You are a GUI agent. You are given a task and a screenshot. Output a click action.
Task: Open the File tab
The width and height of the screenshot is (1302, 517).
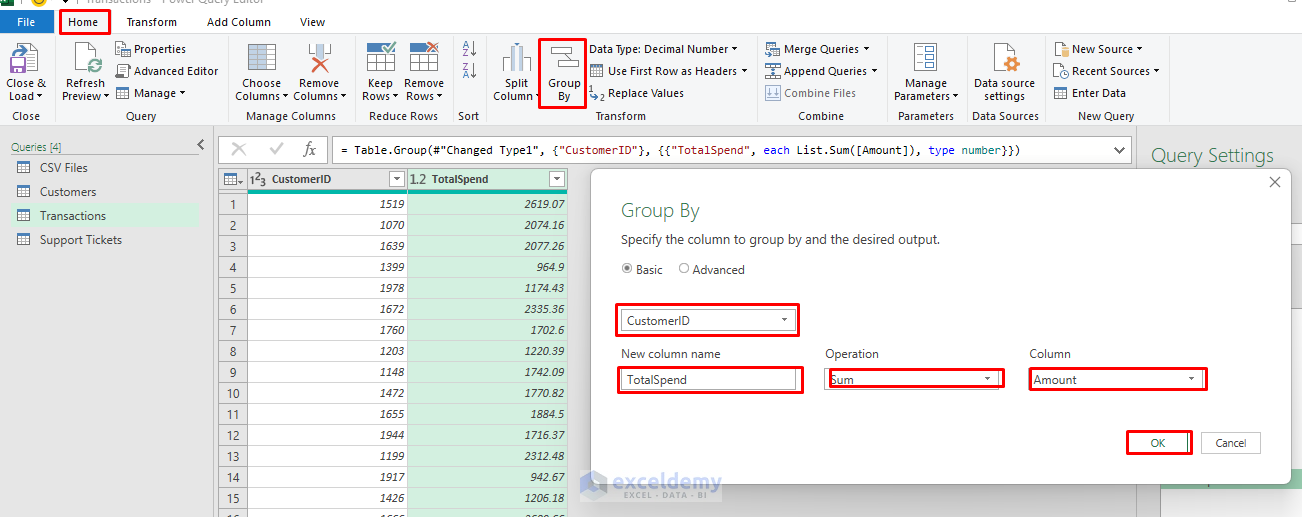[x=26, y=22]
